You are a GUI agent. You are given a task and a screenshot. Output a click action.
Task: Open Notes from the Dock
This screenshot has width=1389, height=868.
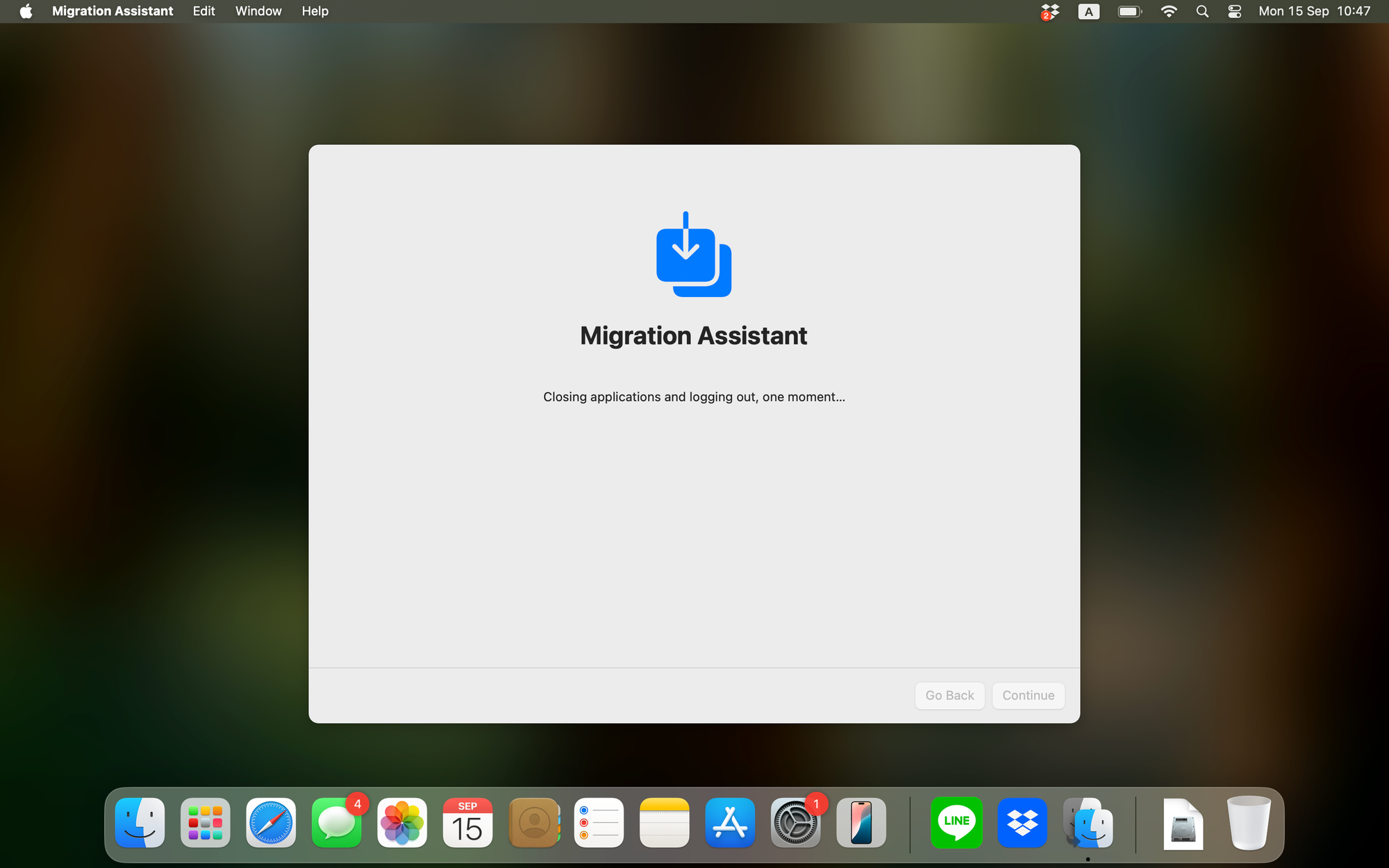(x=665, y=823)
